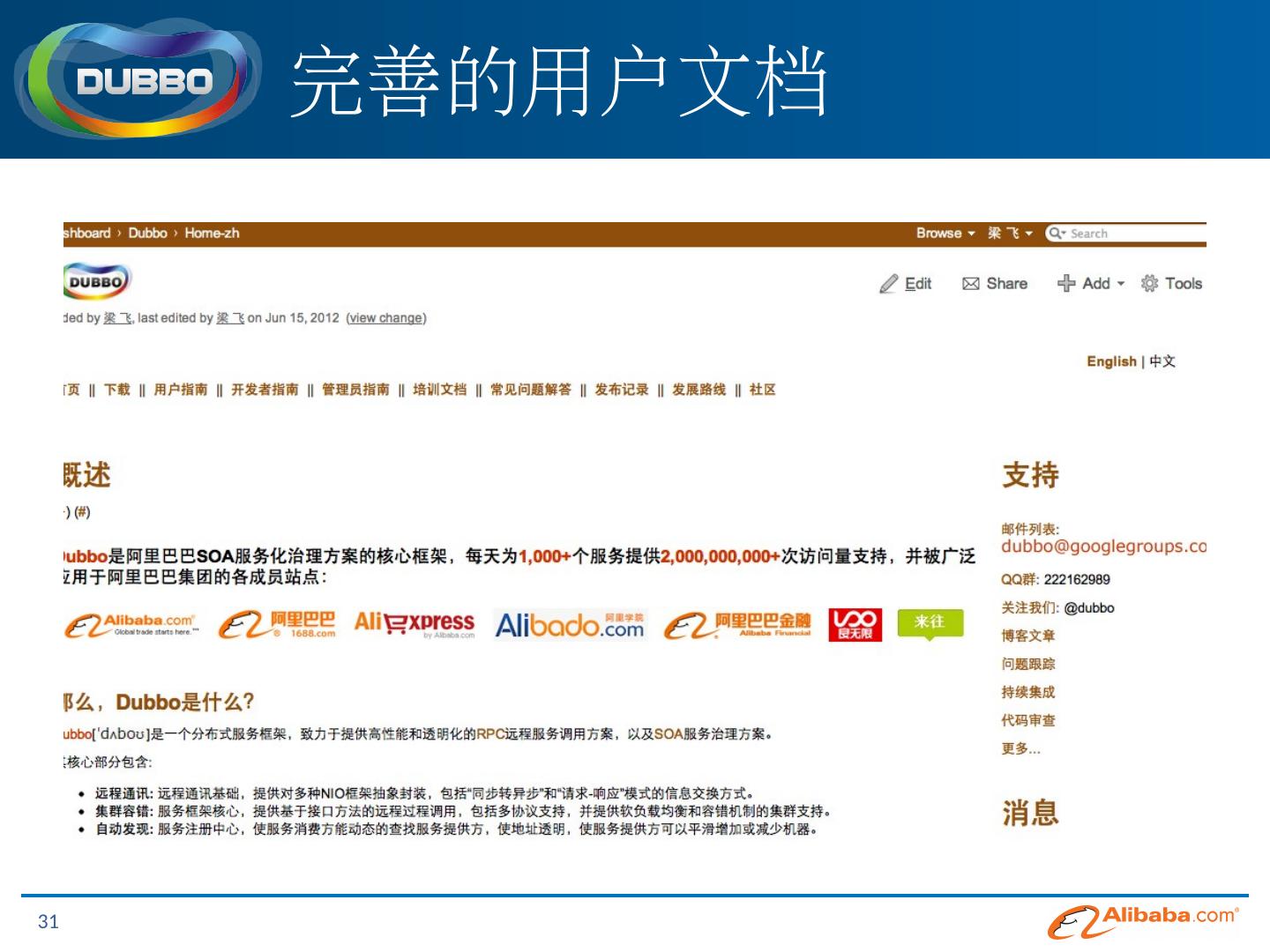Viewport: 1270px width, 952px height.
Task: Click the DUBBO logo on the wiki page
Action: click(x=96, y=282)
